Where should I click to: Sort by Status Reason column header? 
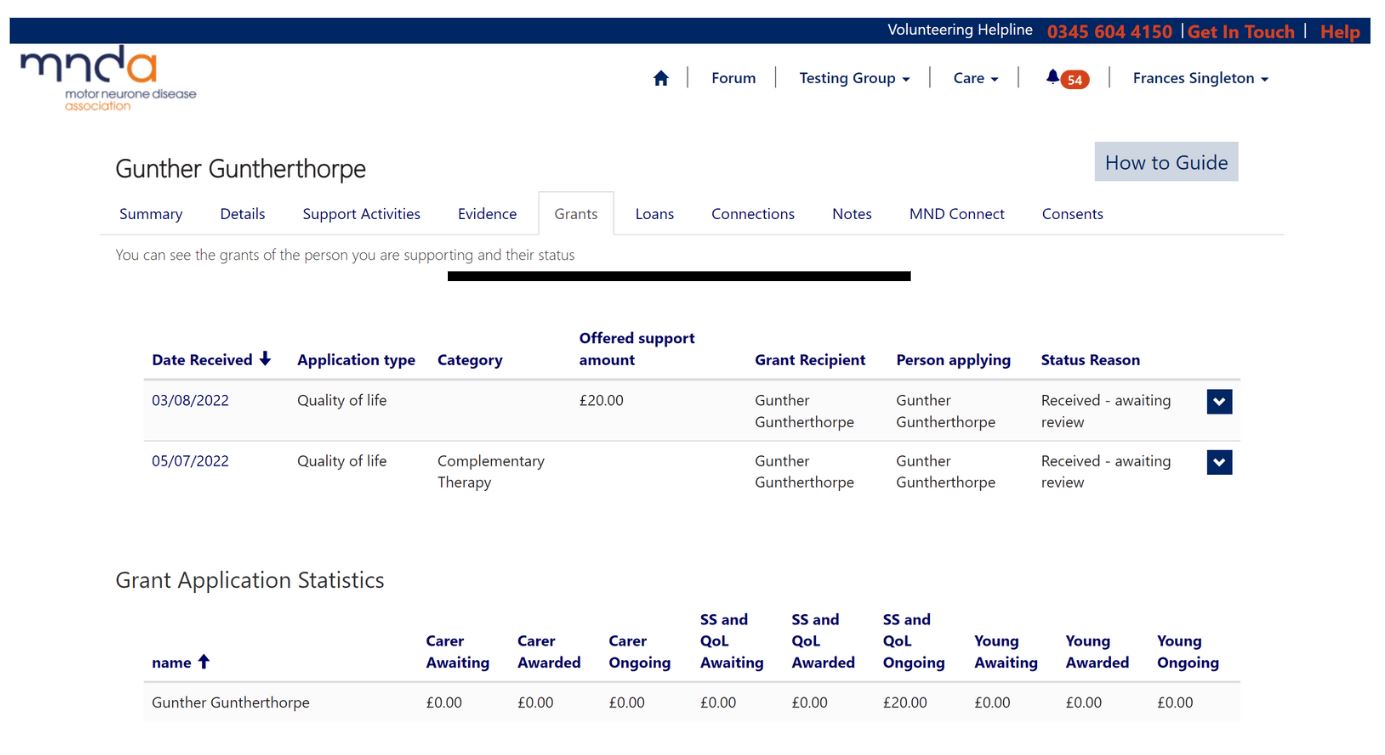click(x=1090, y=360)
